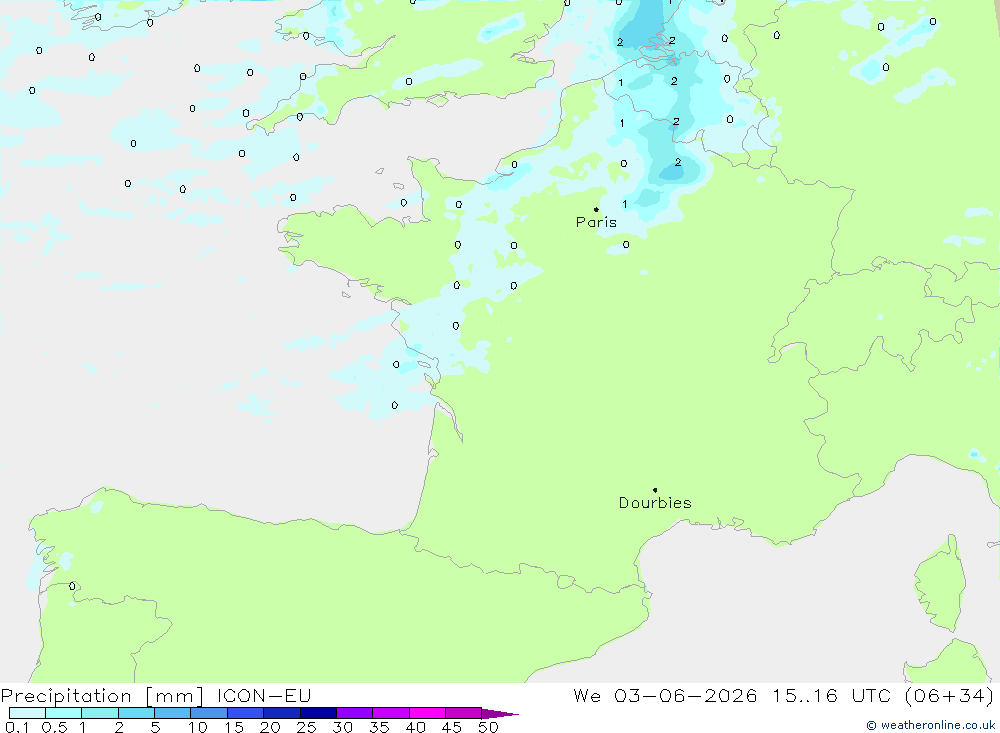Pick the legend swatch between 40 and 45
This screenshot has height=733, width=1000.
(427, 713)
